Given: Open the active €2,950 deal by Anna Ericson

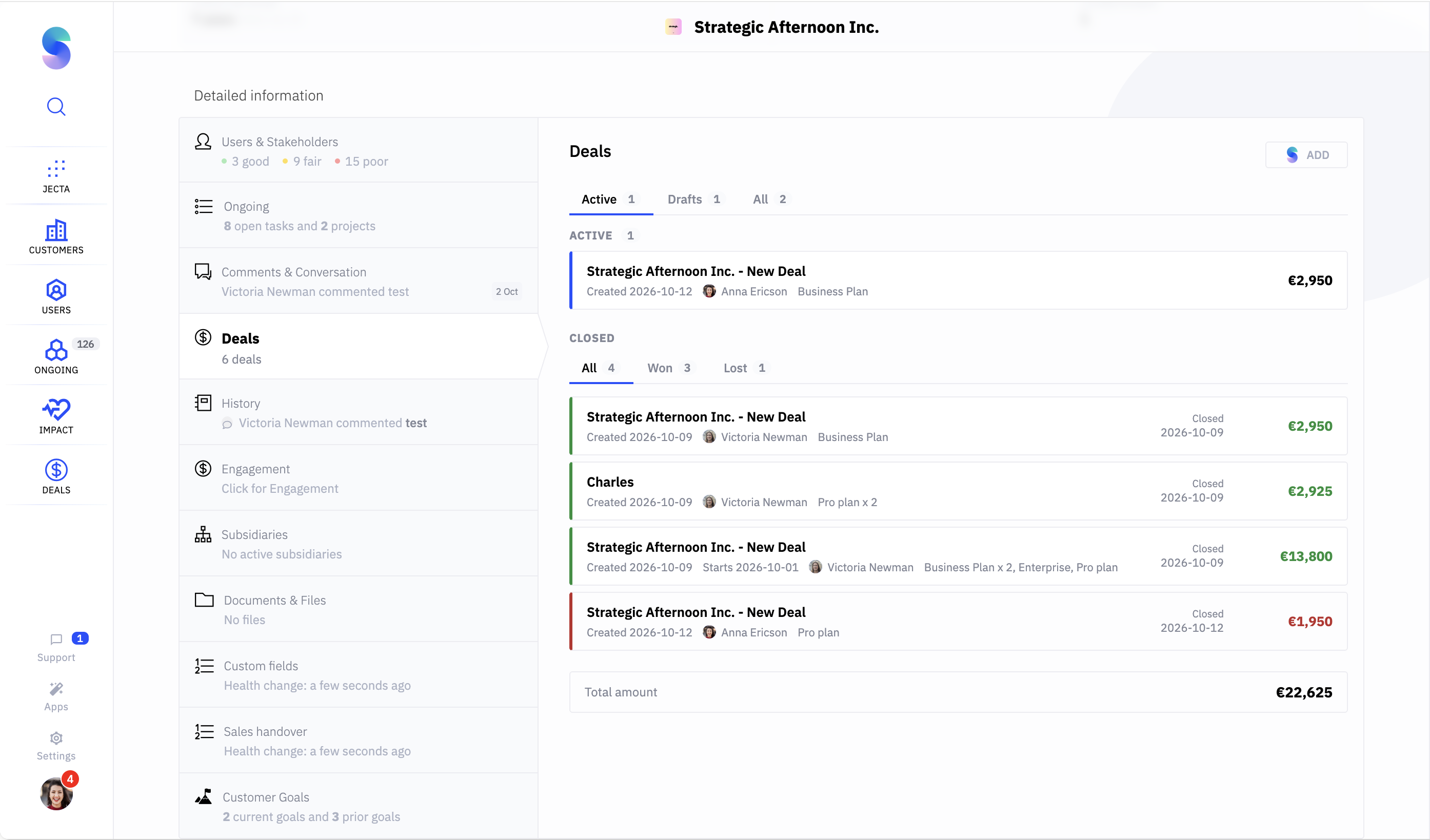Looking at the screenshot, I should [x=958, y=280].
